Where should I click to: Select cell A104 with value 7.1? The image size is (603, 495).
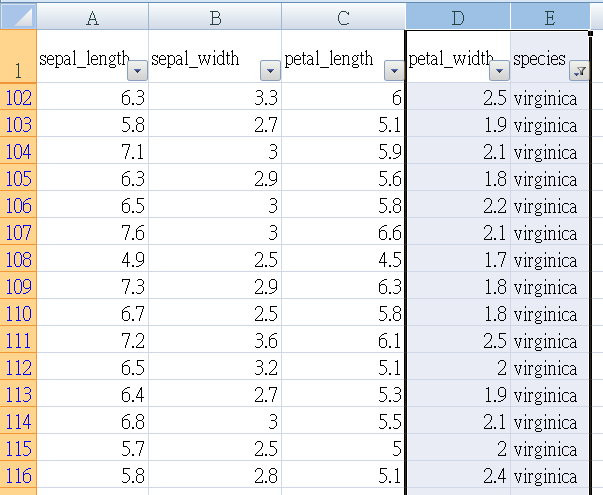coord(93,150)
